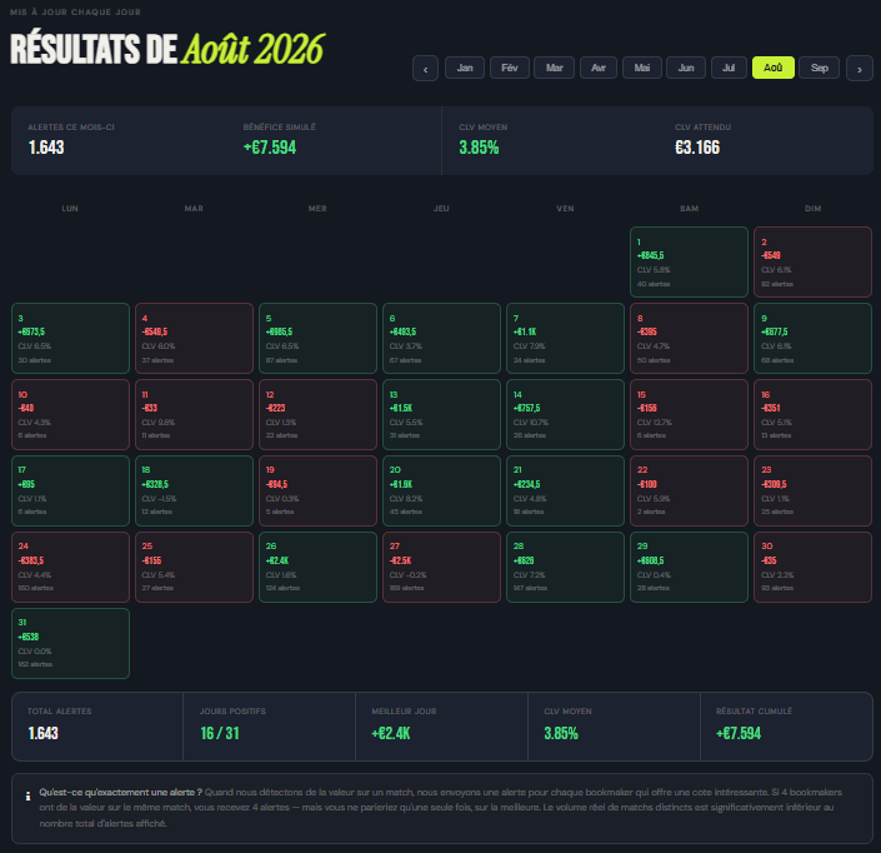Open day 23 calendar card
The width and height of the screenshot is (881, 853).
[812, 491]
